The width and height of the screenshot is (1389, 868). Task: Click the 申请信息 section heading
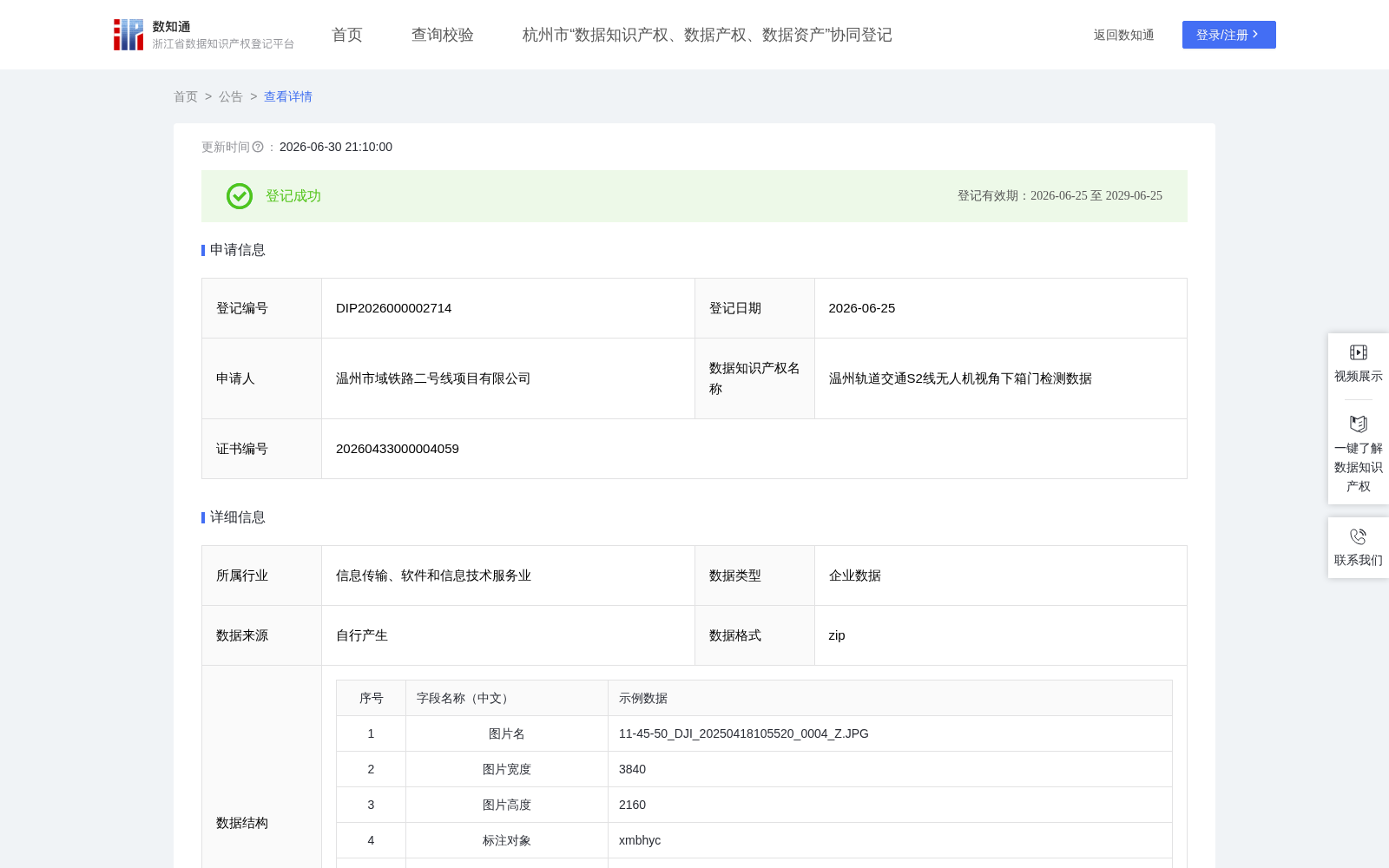pos(238,250)
